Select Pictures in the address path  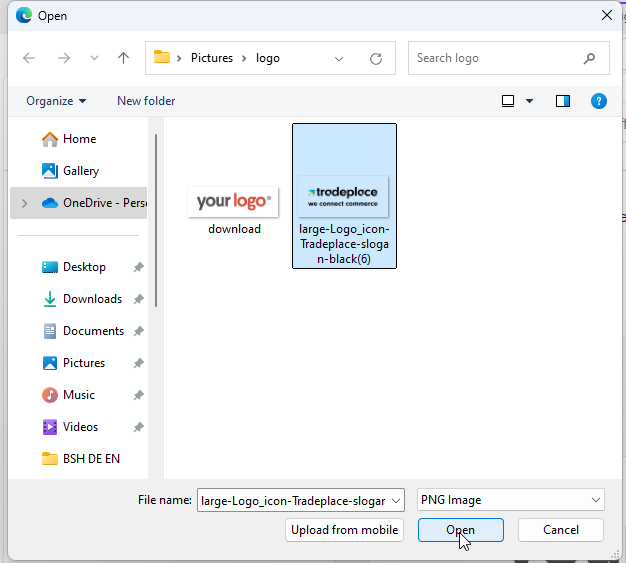(x=212, y=58)
